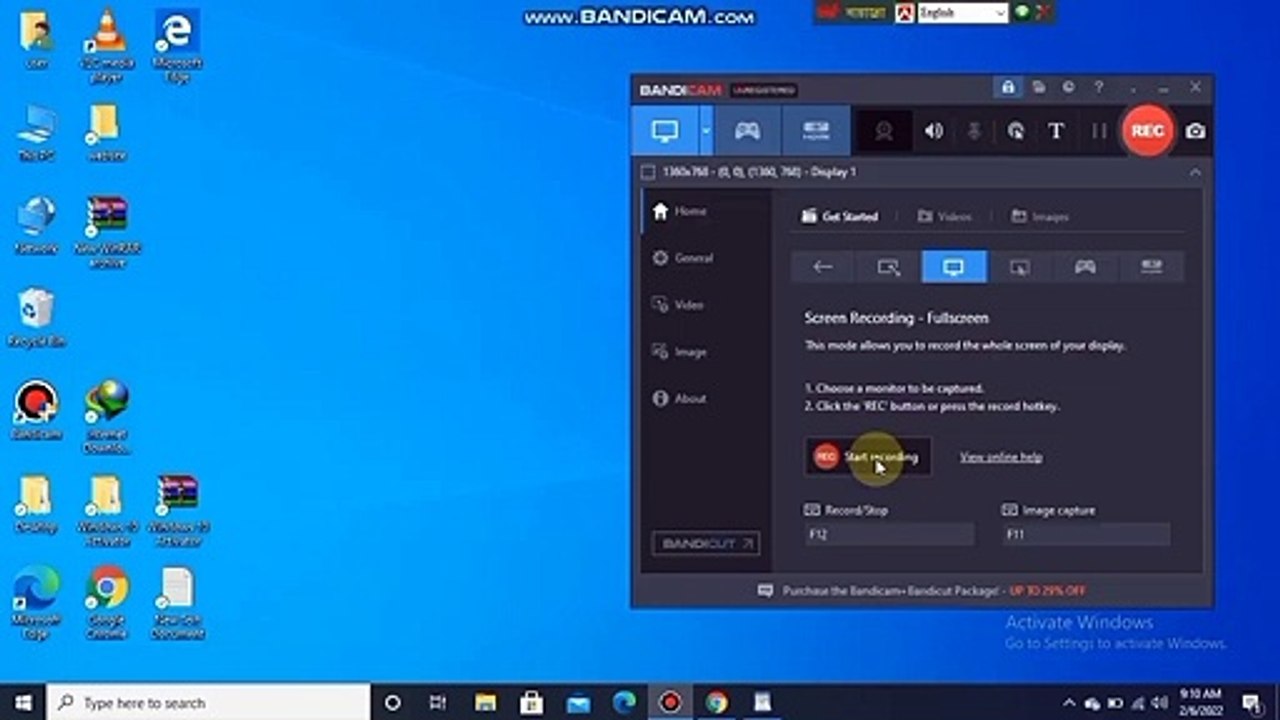The height and width of the screenshot is (720, 1280).
Task: Show hidden system tray icons chevron
Action: tap(1068, 703)
